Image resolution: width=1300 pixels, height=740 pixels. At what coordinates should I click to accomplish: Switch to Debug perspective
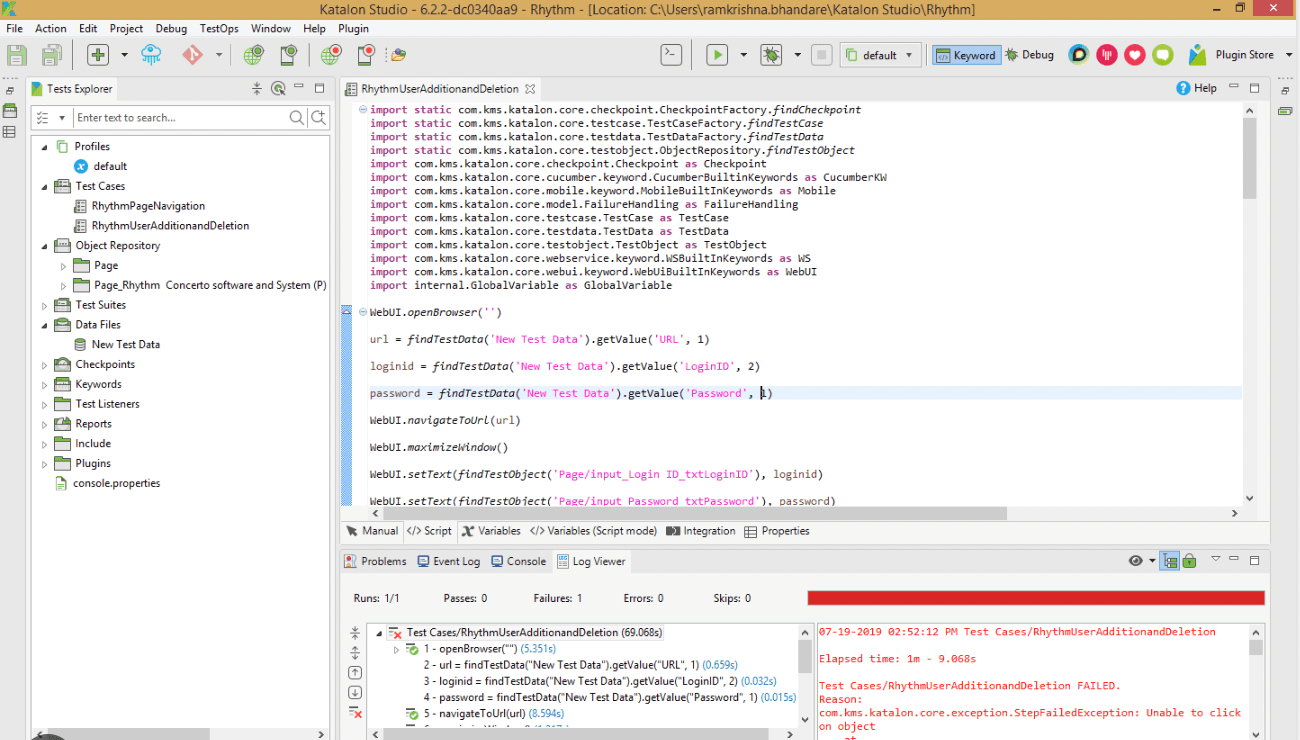point(1029,55)
